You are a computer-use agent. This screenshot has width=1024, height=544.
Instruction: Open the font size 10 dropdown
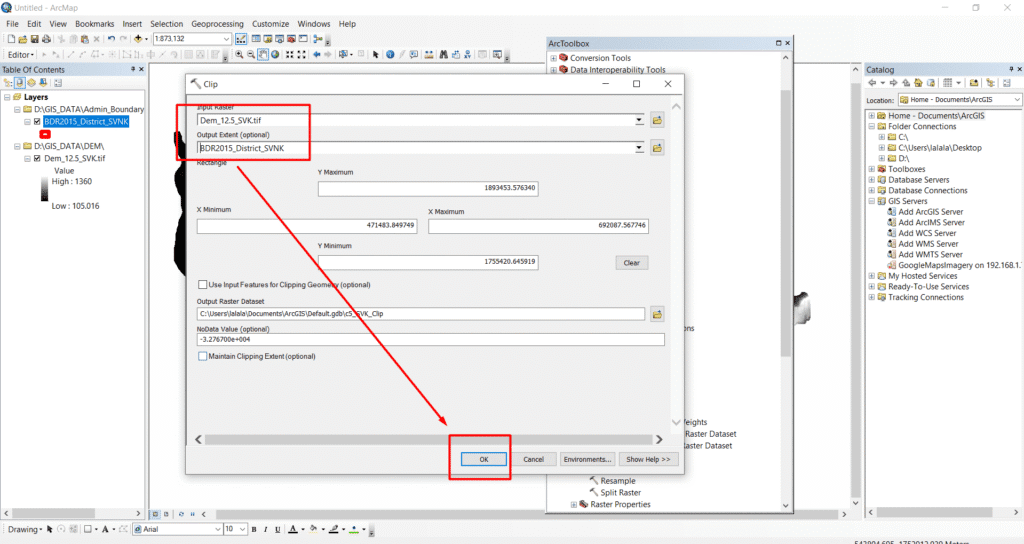pyautogui.click(x=242, y=529)
